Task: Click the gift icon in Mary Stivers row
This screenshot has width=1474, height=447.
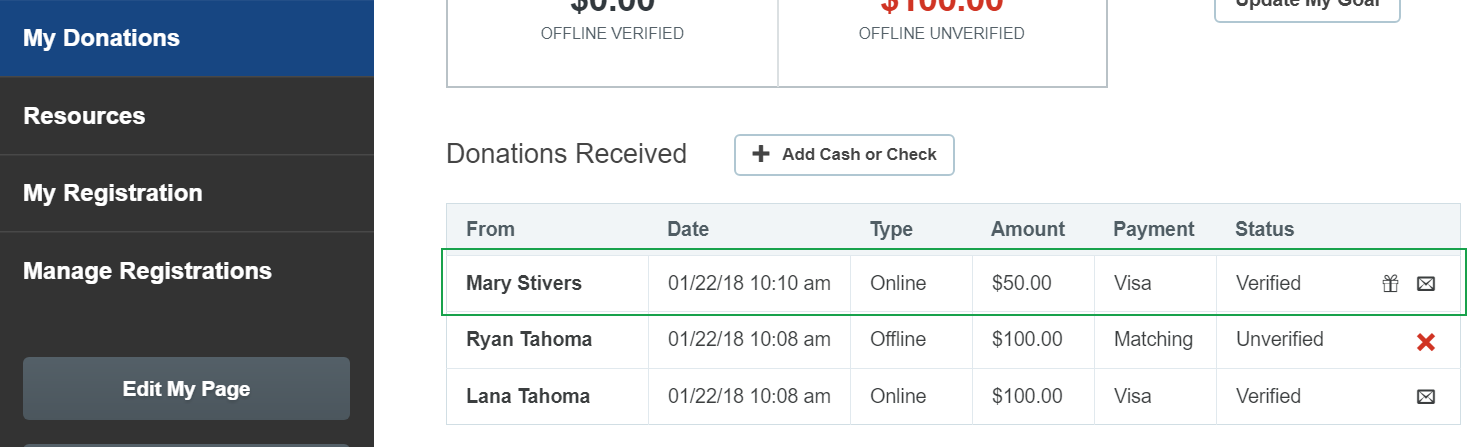Action: click(1390, 284)
